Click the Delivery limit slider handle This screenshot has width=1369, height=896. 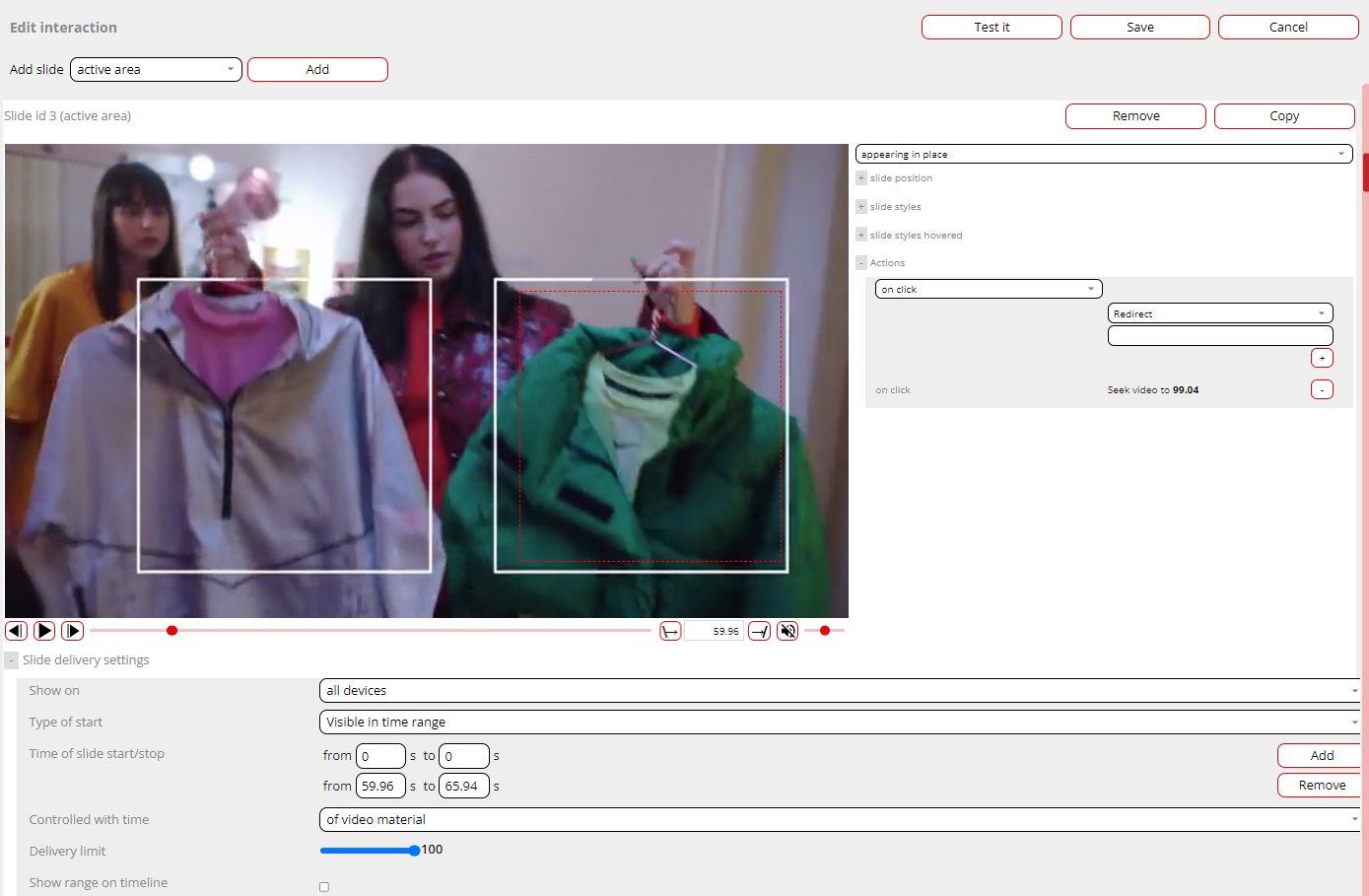click(x=415, y=850)
